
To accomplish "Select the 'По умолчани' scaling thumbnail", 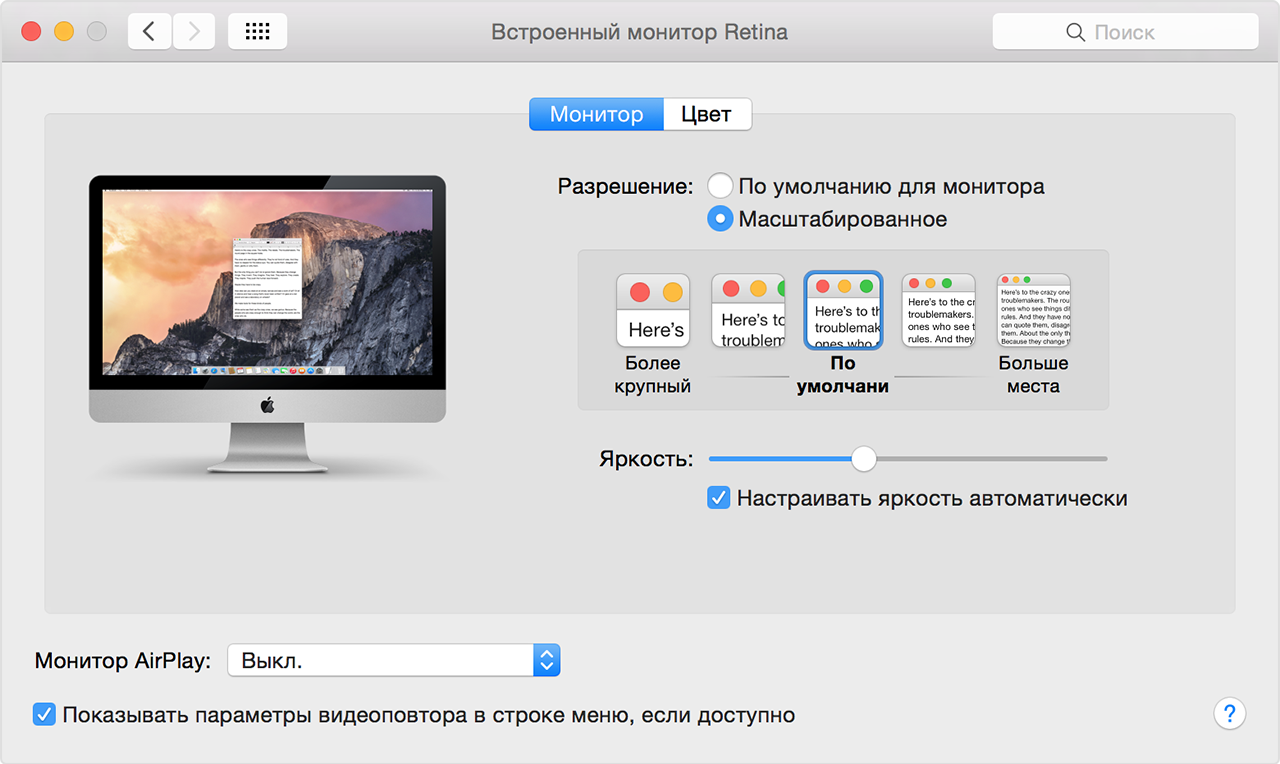I will [x=843, y=310].
